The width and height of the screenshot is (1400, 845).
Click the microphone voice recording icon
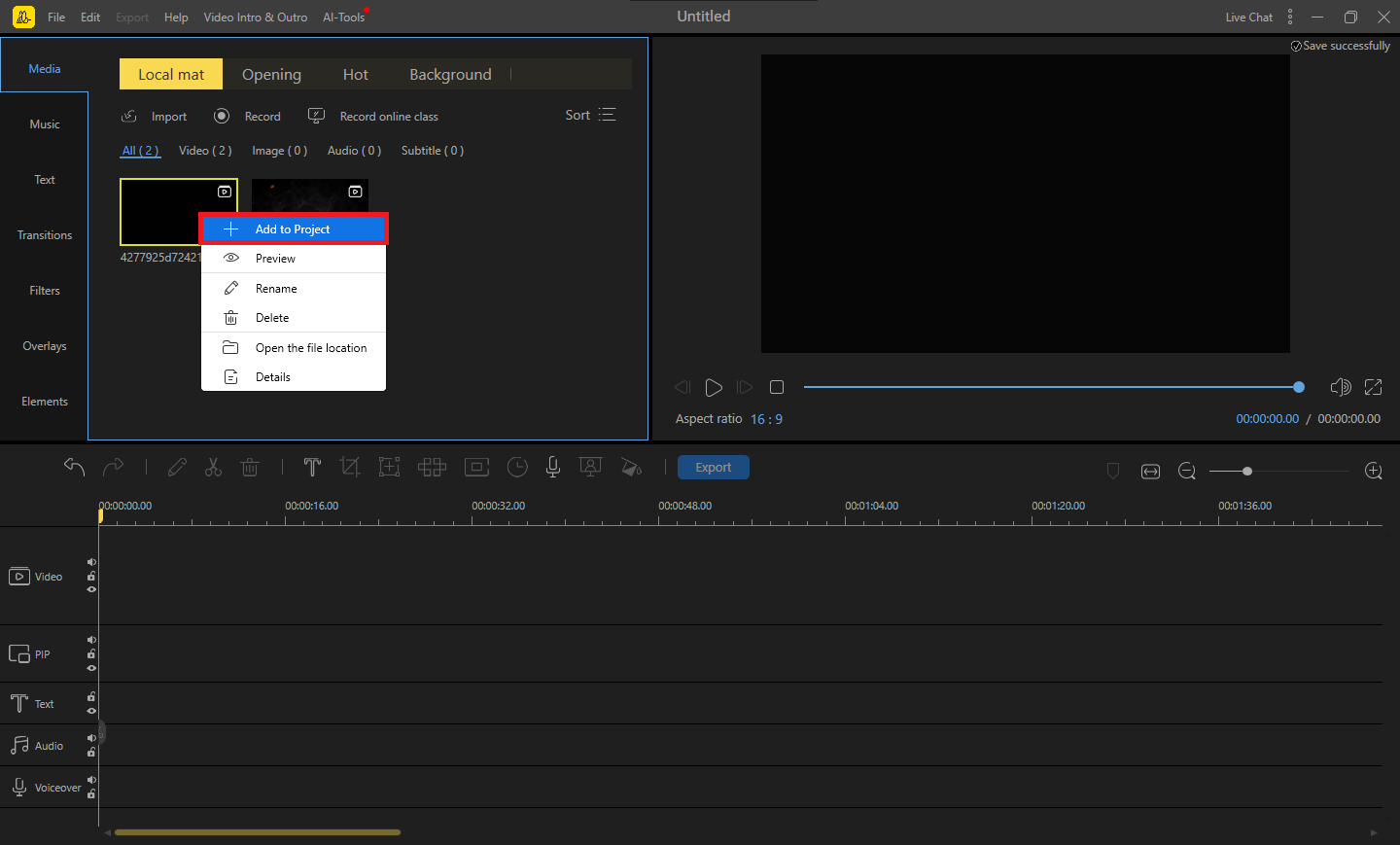pos(553,468)
